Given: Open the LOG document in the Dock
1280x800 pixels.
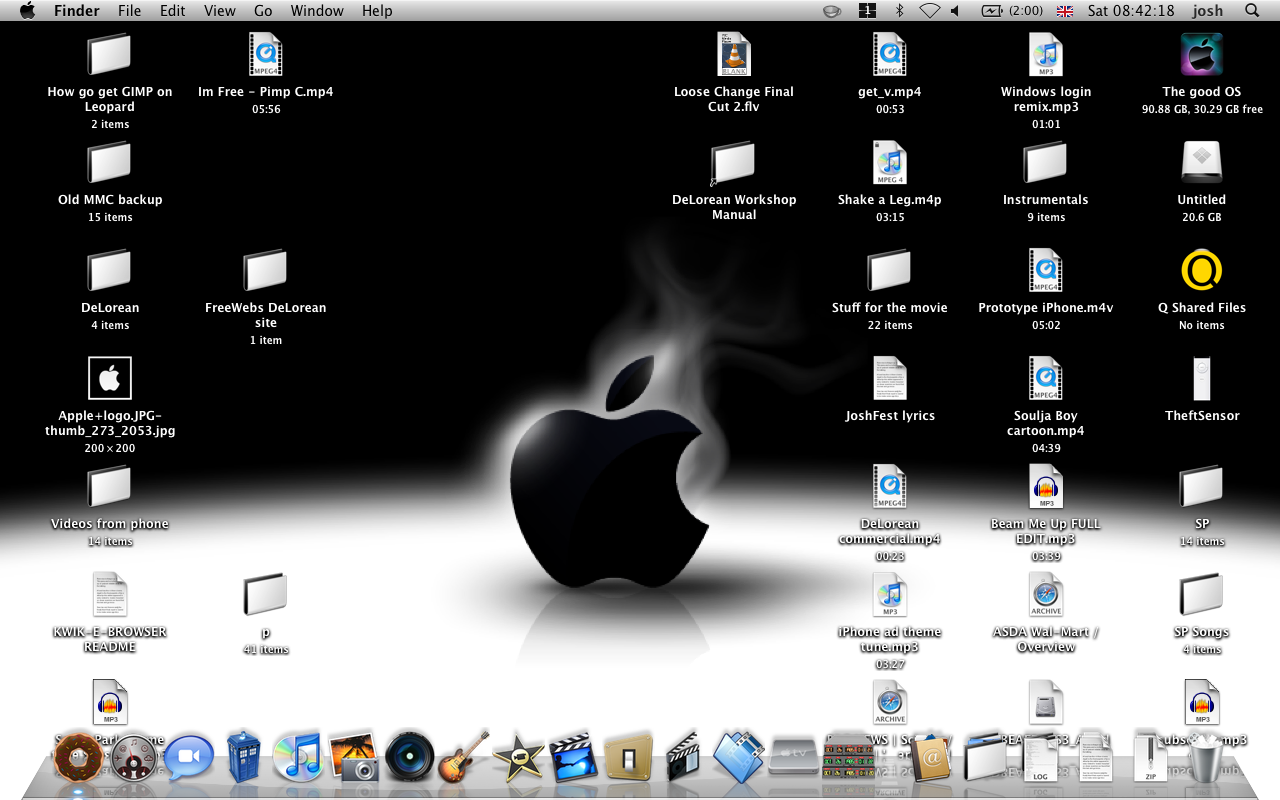Looking at the screenshot, I should [1040, 757].
